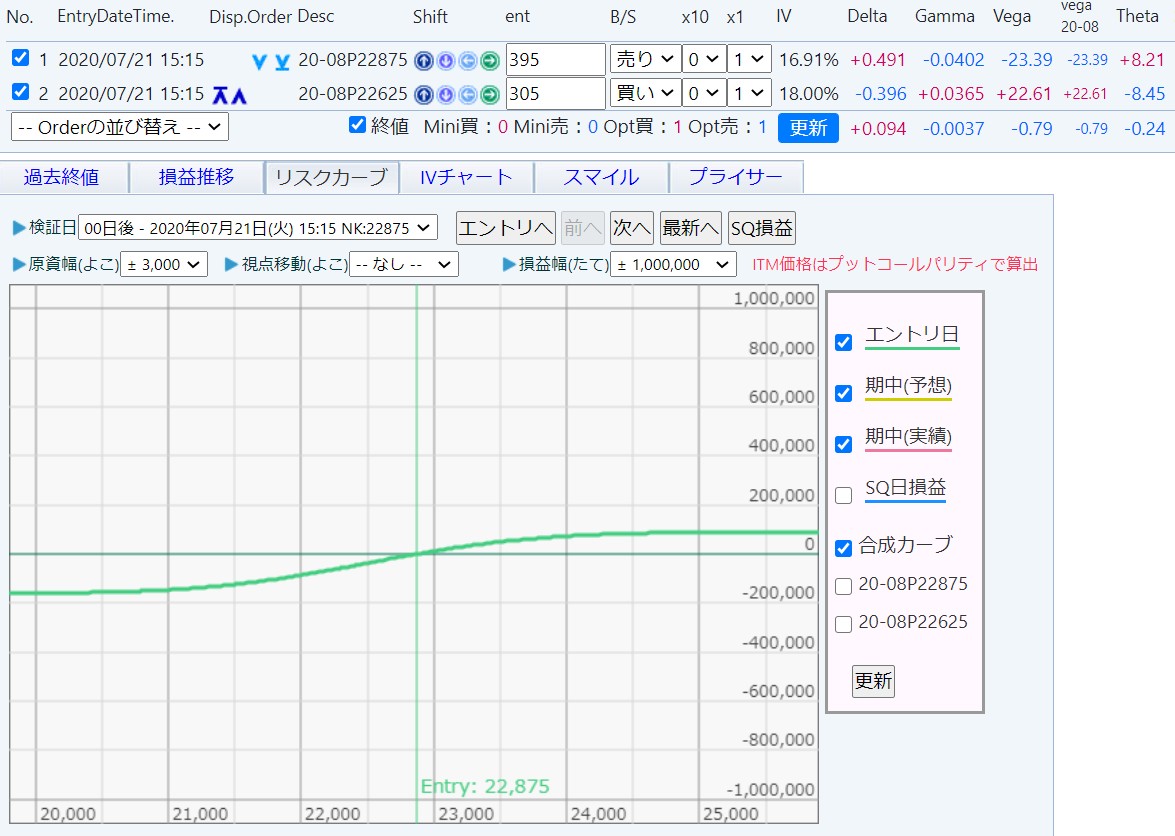The width and height of the screenshot is (1175, 836).
Task: Open B/S dropdown showing 買い
Action: pyautogui.click(x=645, y=93)
